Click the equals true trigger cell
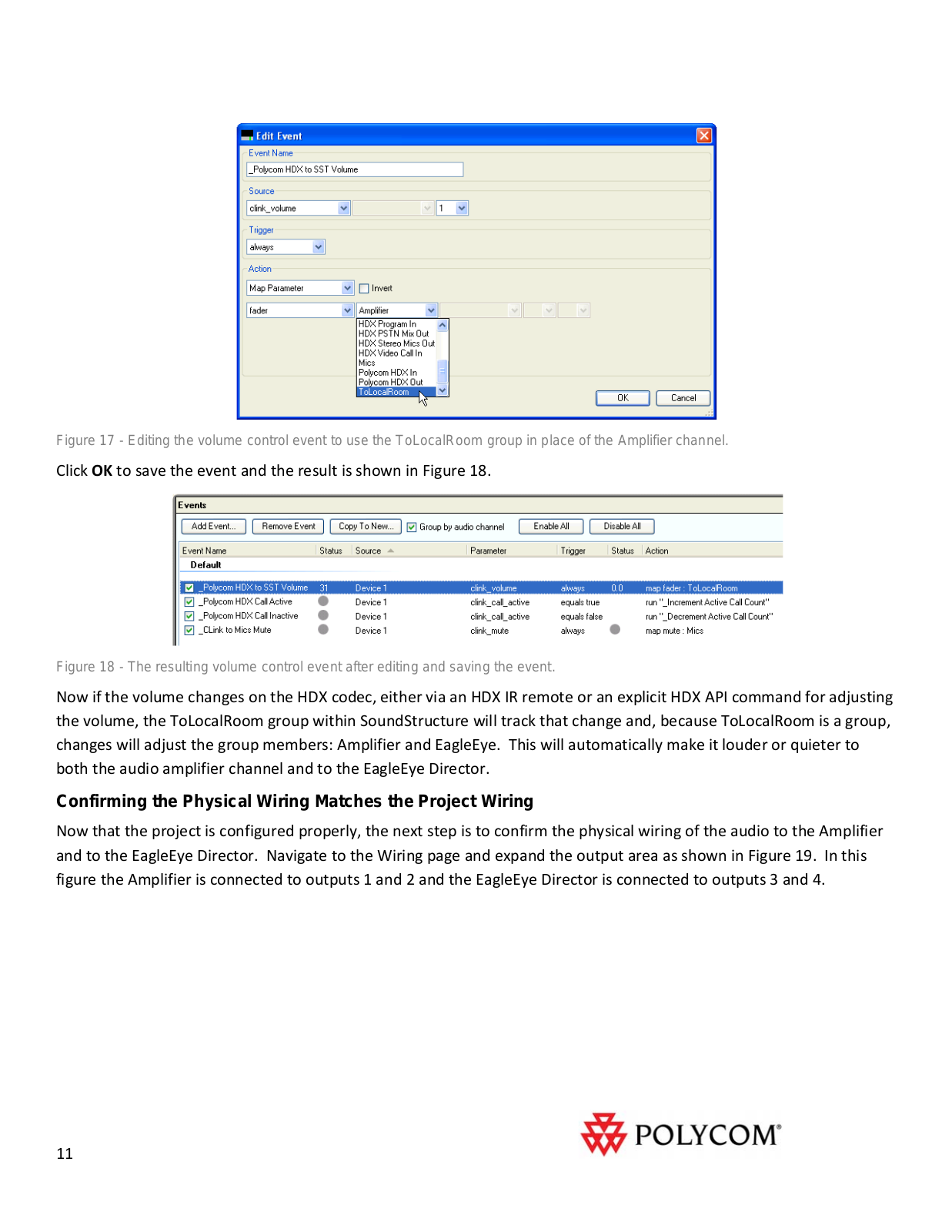This screenshot has width=952, height=1232. coord(580,603)
